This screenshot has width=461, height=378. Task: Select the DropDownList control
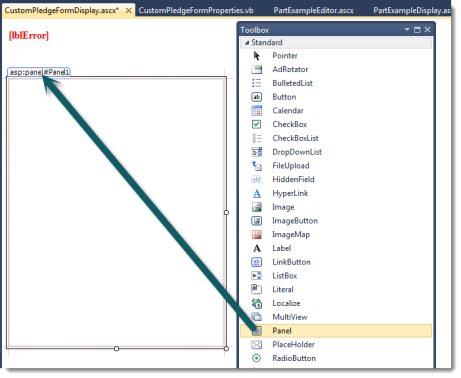click(x=336, y=152)
